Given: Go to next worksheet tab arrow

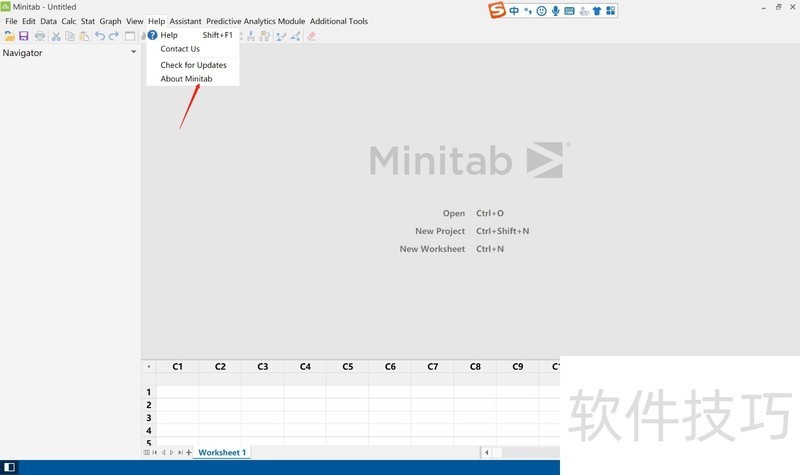Looking at the screenshot, I should (x=171, y=453).
